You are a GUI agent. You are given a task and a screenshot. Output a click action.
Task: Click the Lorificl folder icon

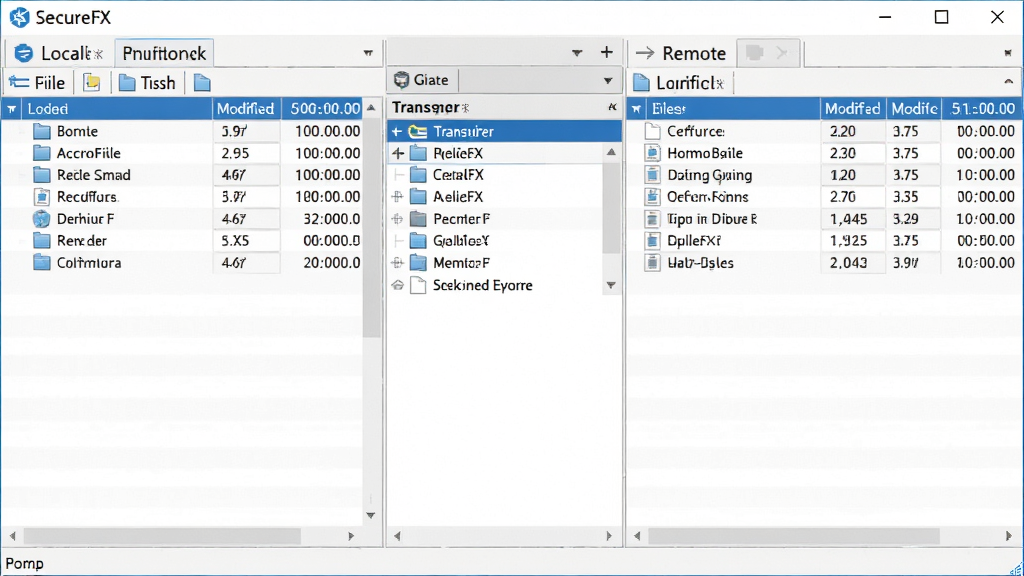point(641,83)
